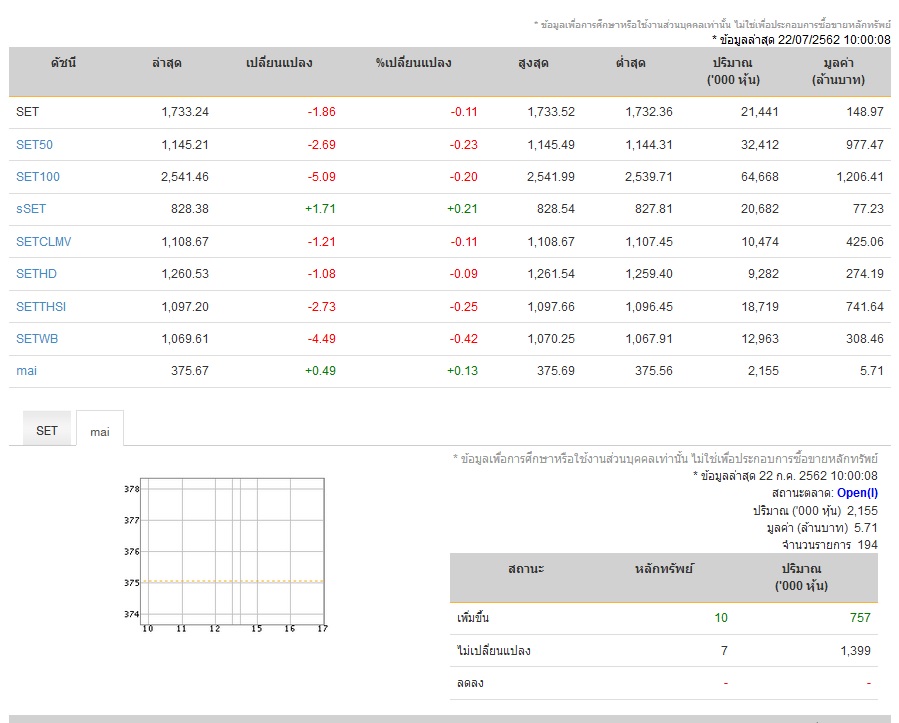Click the ล่าสุด column header
The image size is (899, 723).
166,63
